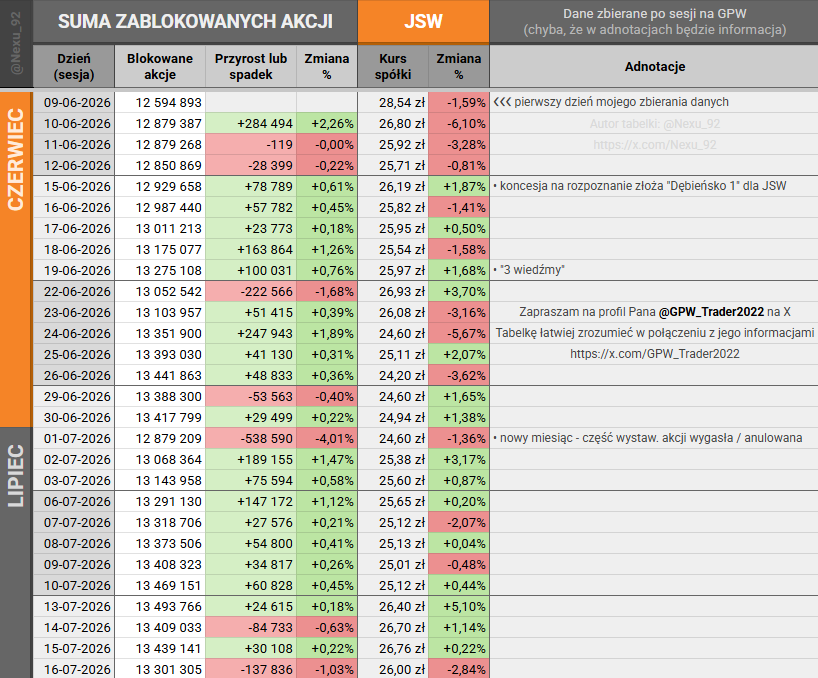Viewport: 818px width, 678px height.
Task: Click the 'Adnotacje' column header
Action: tap(654, 66)
